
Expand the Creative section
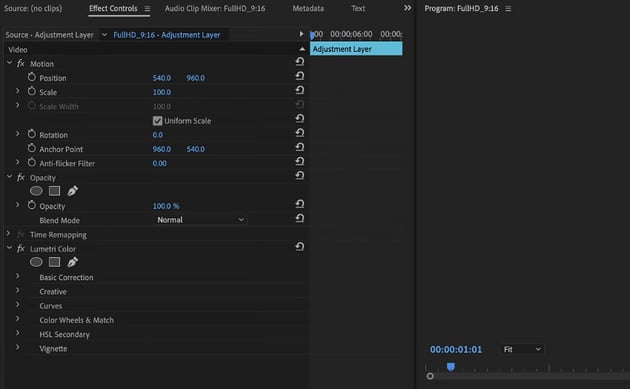point(18,290)
